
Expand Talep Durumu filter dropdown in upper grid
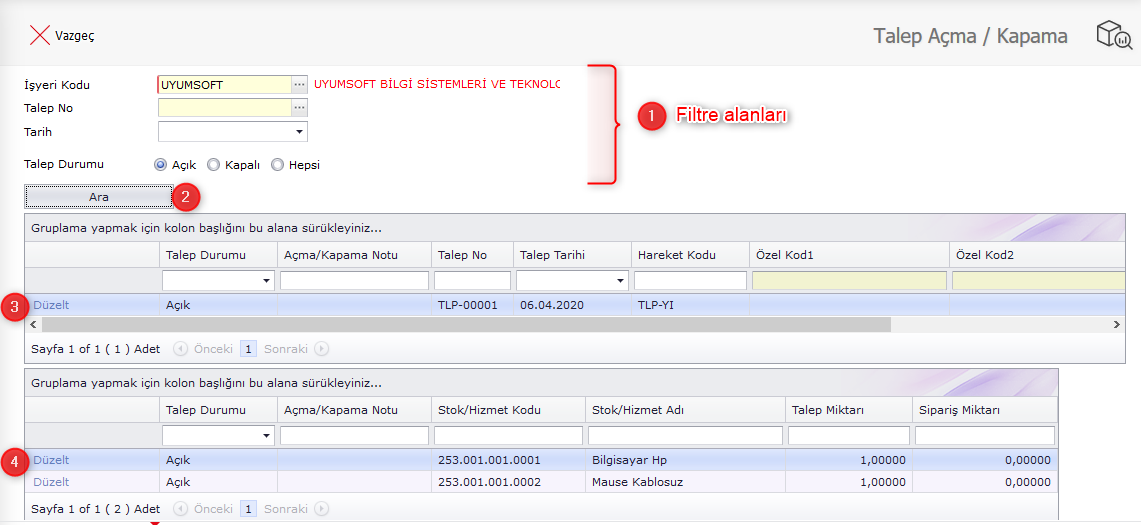pyautogui.click(x=266, y=281)
